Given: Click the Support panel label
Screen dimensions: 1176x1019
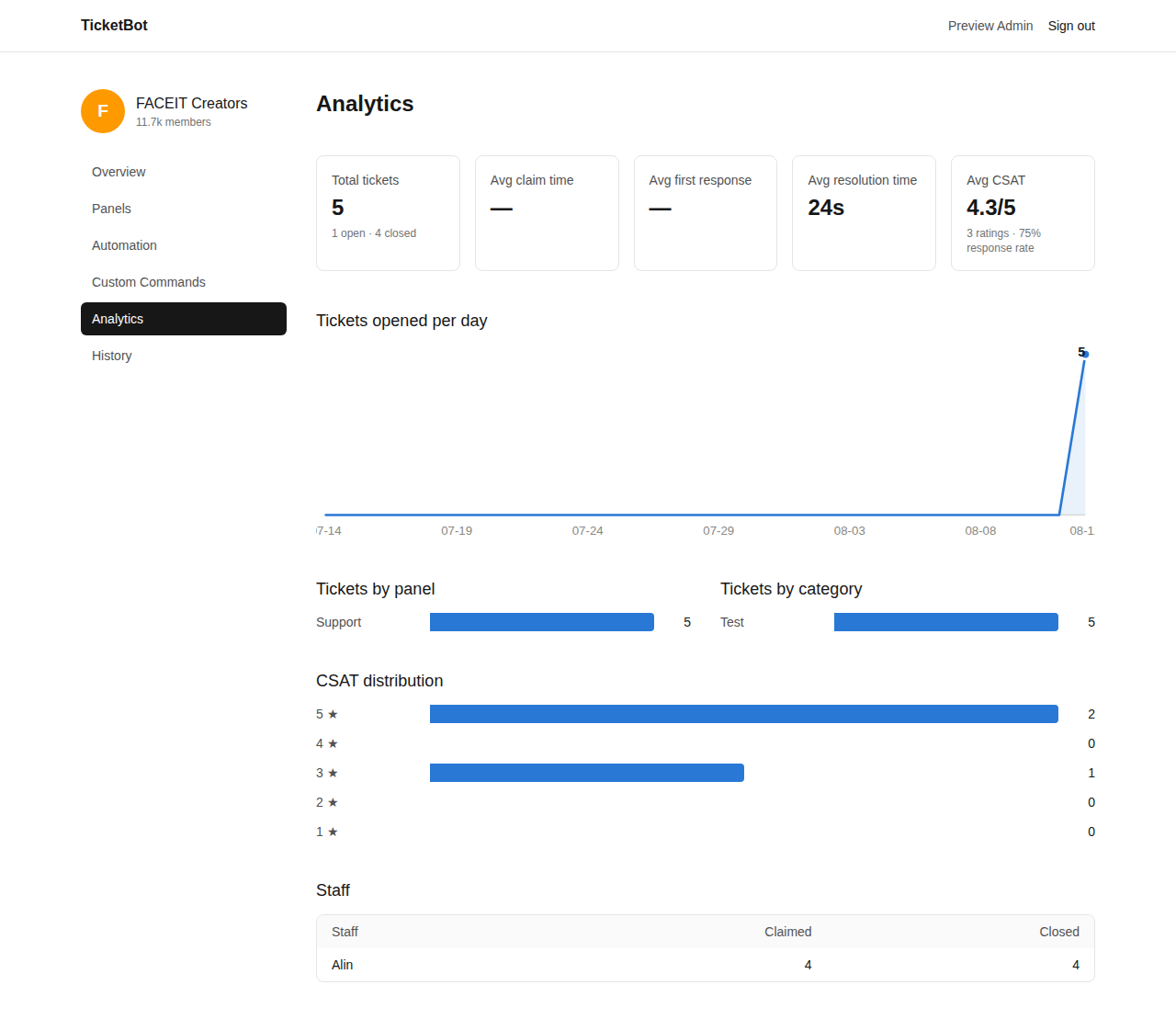Looking at the screenshot, I should [339, 622].
